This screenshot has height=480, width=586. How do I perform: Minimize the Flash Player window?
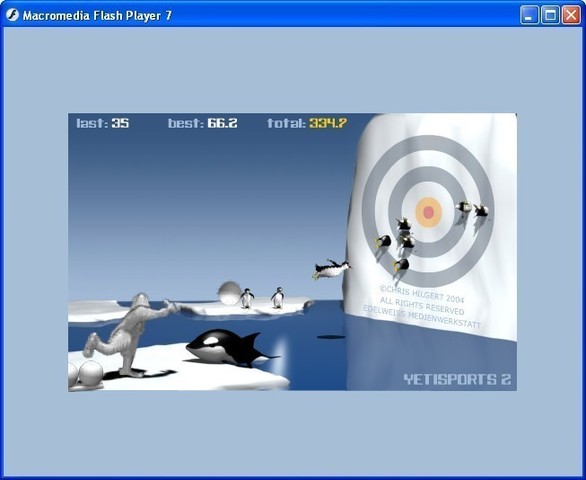point(529,15)
